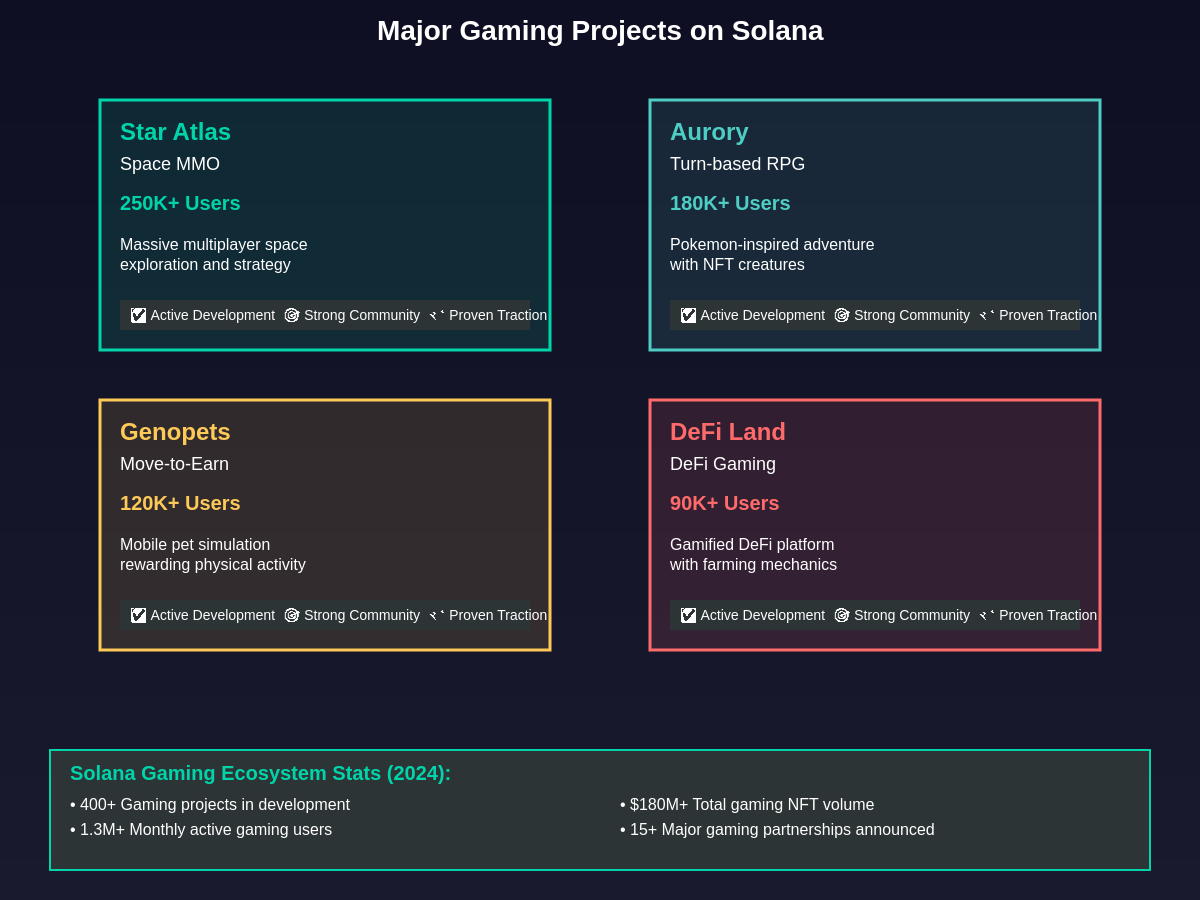Click the 400+ Gaming projects stat
Screen dimensions: 1200x900
coord(210,805)
